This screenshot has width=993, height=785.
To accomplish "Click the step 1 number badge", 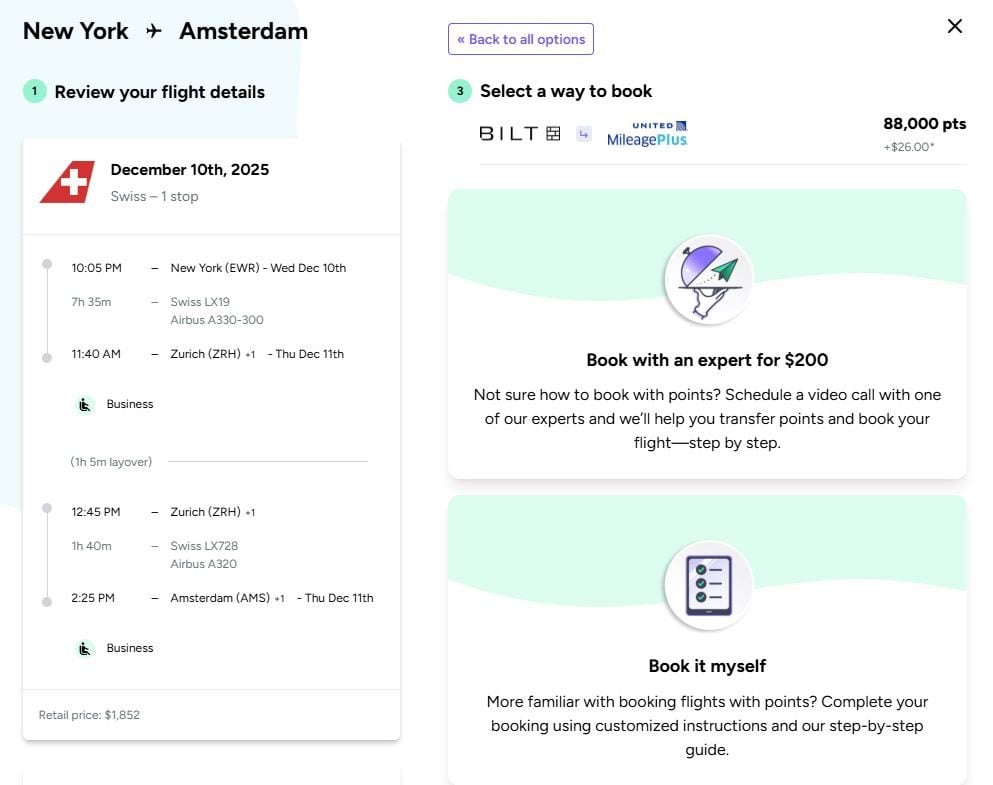I will (34, 92).
